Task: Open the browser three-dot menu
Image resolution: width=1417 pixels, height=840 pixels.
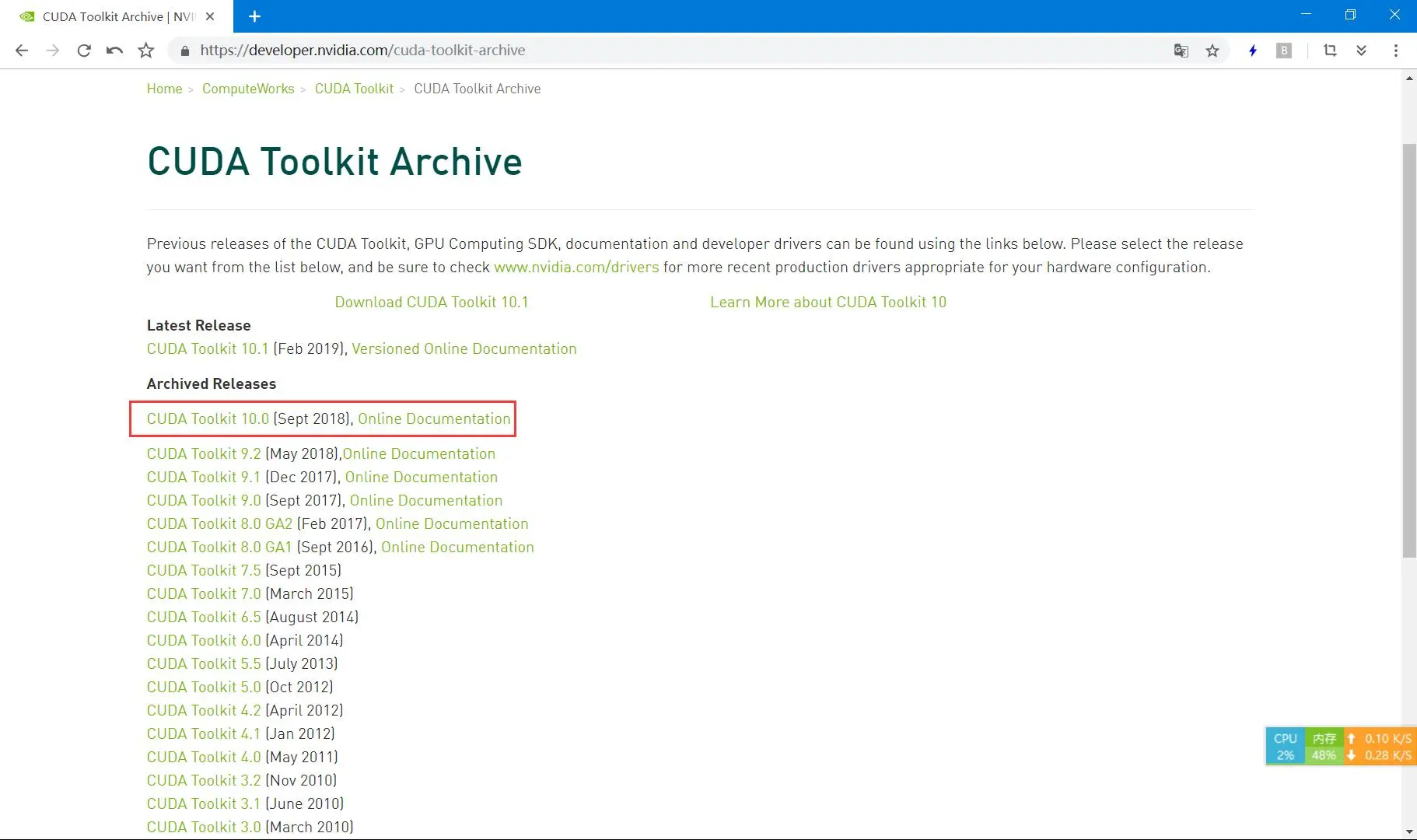Action: tap(1396, 51)
